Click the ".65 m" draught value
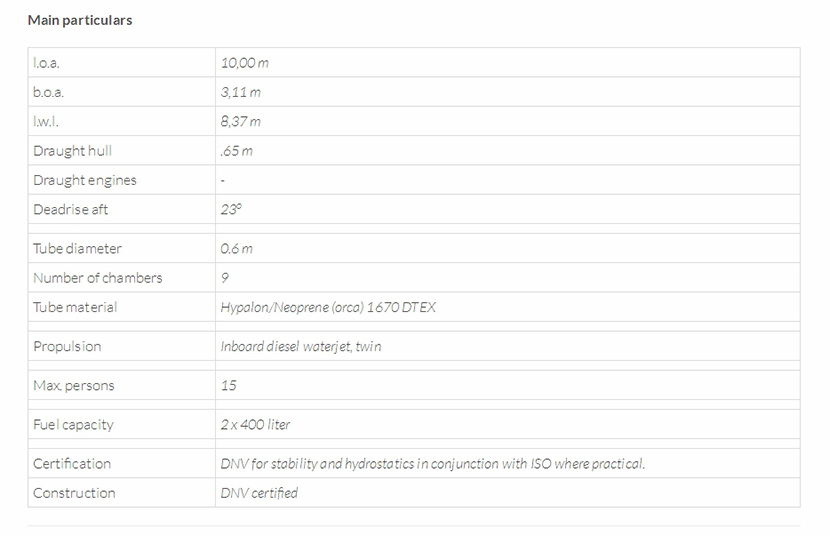 click(x=237, y=151)
